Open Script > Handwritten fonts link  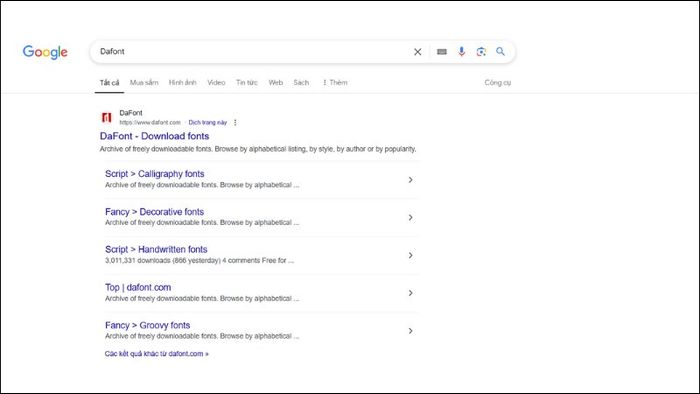pyautogui.click(x=156, y=249)
